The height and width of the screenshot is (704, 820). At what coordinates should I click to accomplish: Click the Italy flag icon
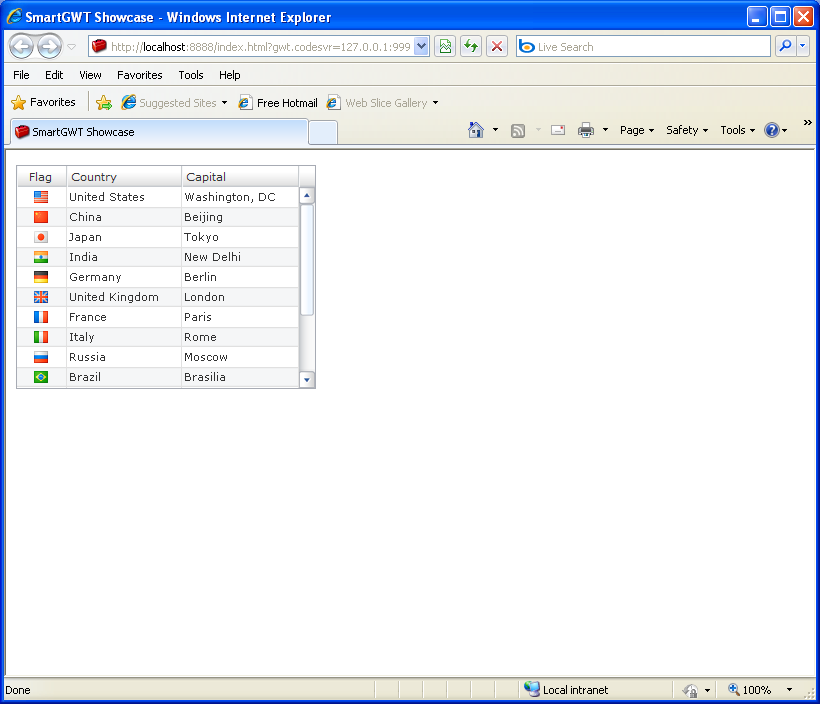(41, 337)
